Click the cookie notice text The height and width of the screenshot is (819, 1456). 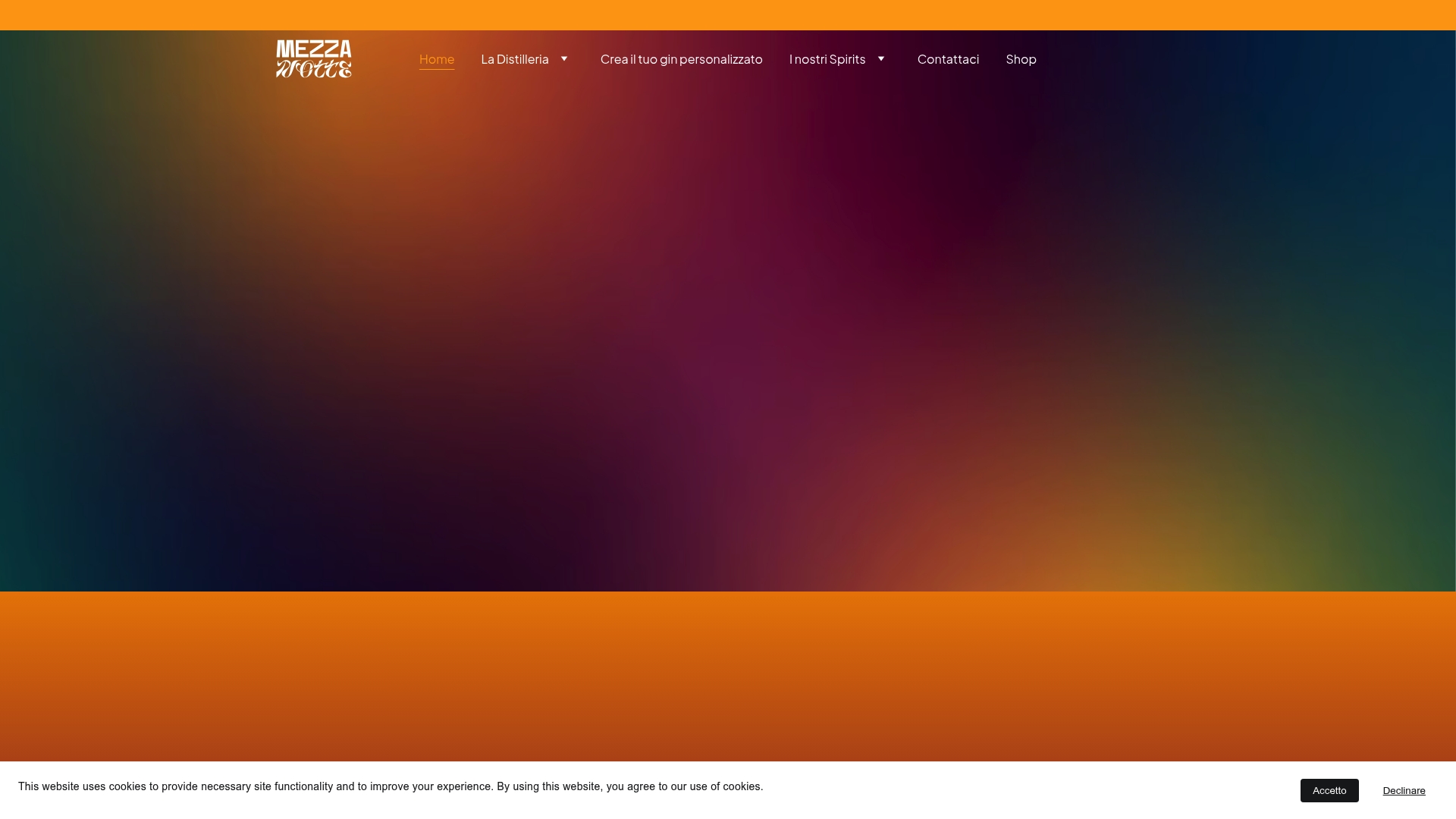click(391, 786)
